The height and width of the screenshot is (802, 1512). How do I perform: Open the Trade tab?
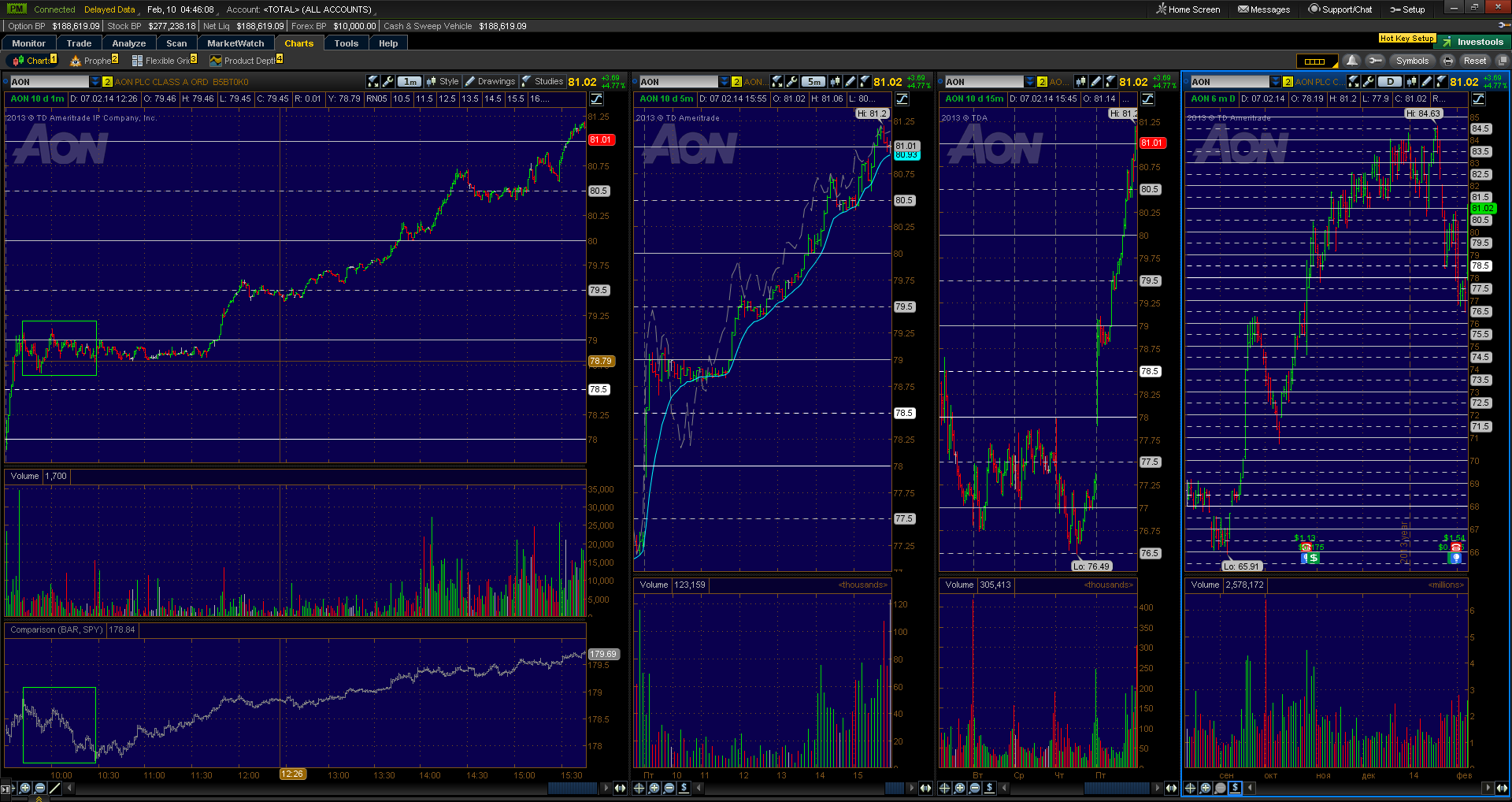(x=79, y=43)
